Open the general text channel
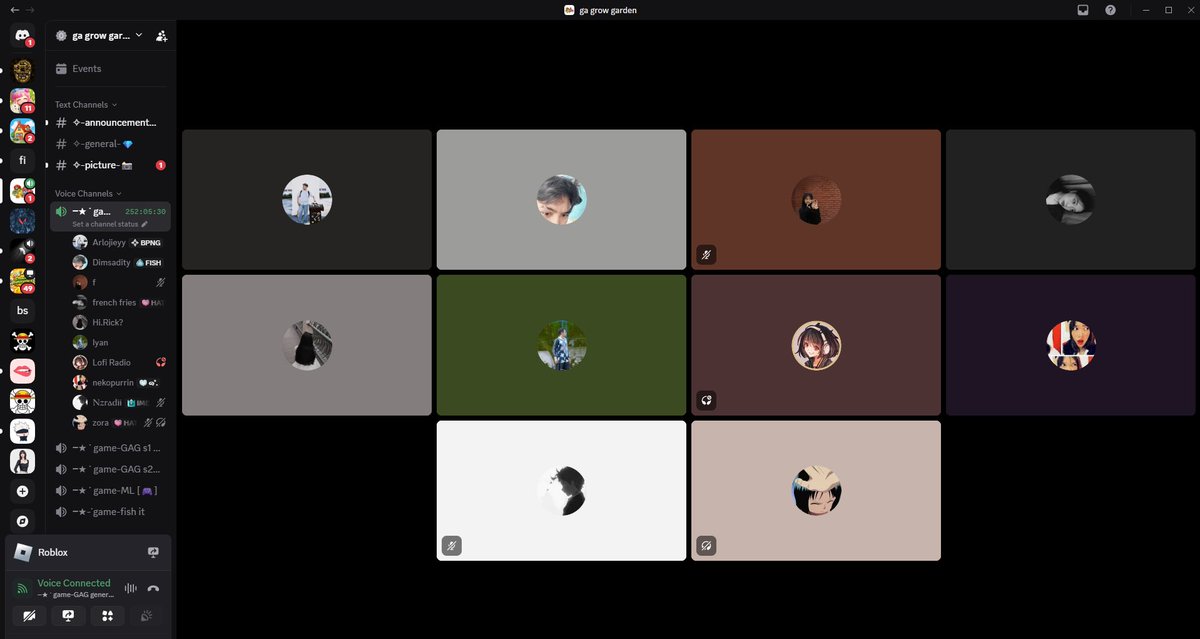Screen dimensions: 1200x639 (x=111, y=144)
